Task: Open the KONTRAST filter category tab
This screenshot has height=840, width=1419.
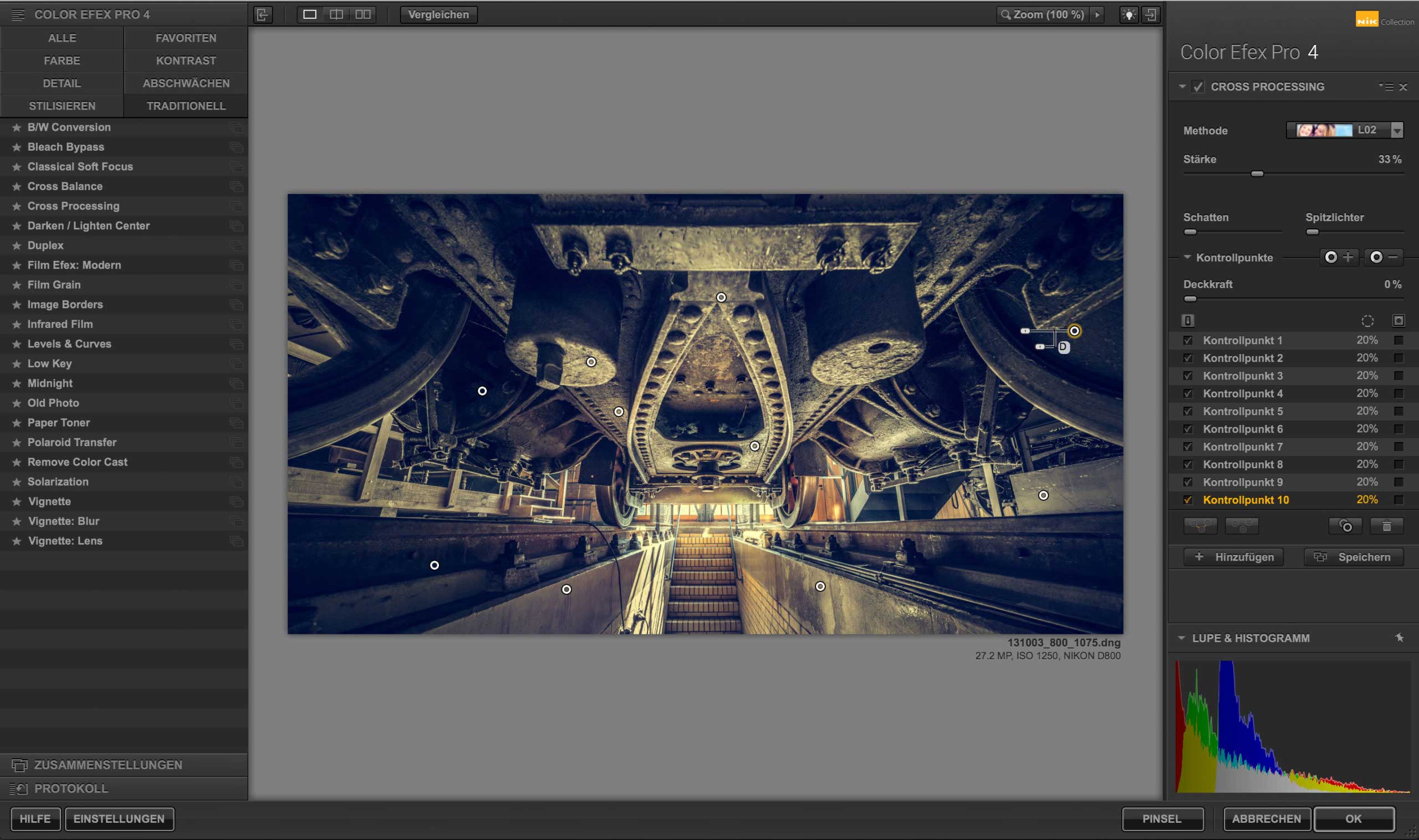Action: click(x=186, y=60)
